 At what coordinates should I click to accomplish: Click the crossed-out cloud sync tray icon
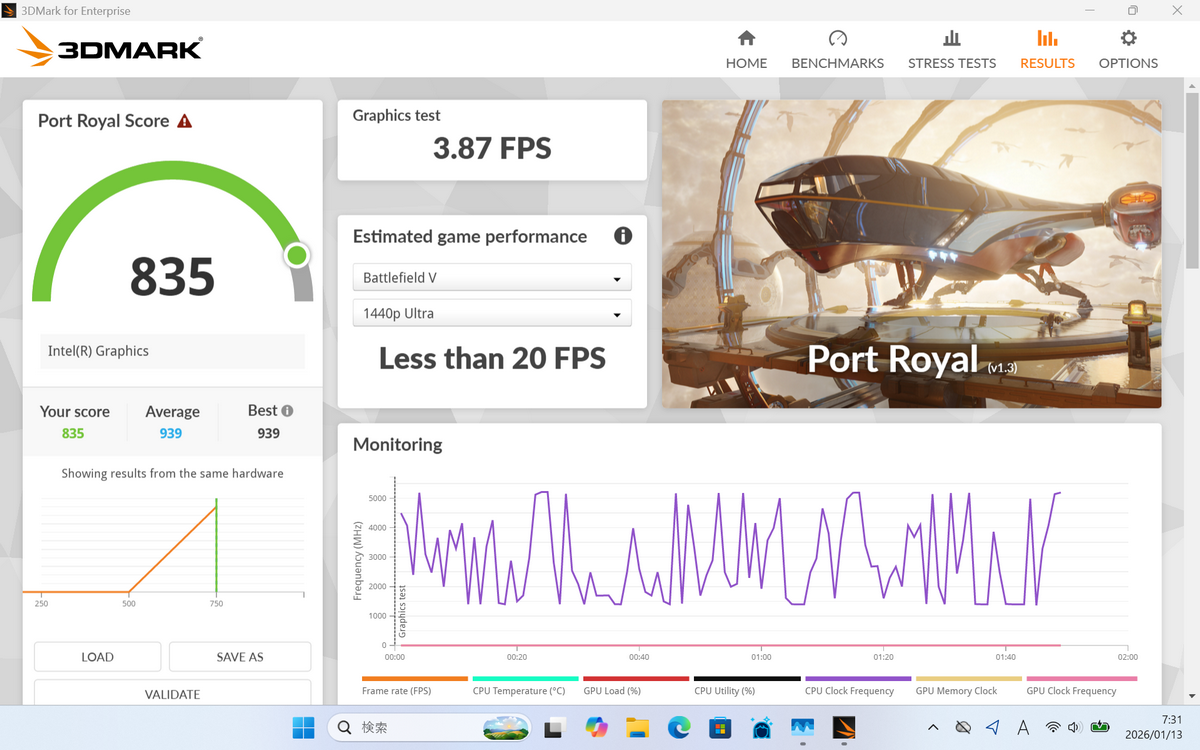click(x=963, y=728)
